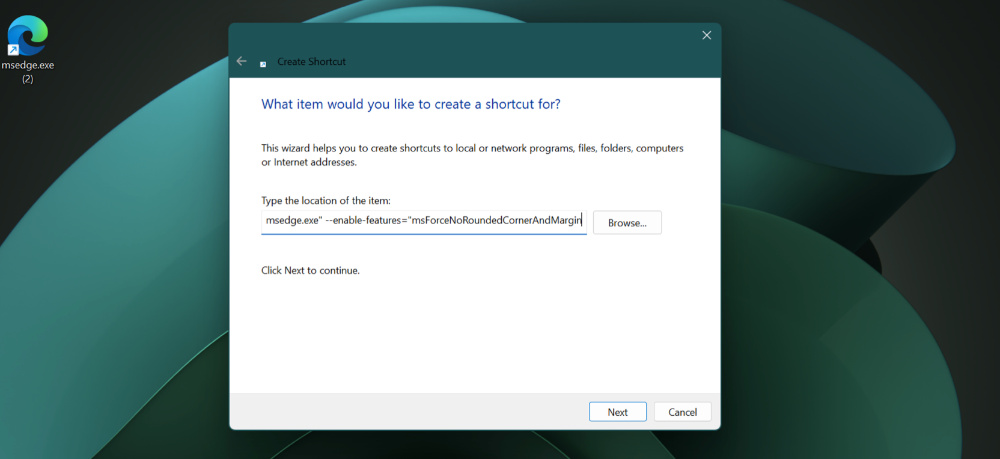Screen dimensions: 1000x459
Task: Click the small shortcut icon beside Create Shortcut title
Action: click(x=263, y=64)
